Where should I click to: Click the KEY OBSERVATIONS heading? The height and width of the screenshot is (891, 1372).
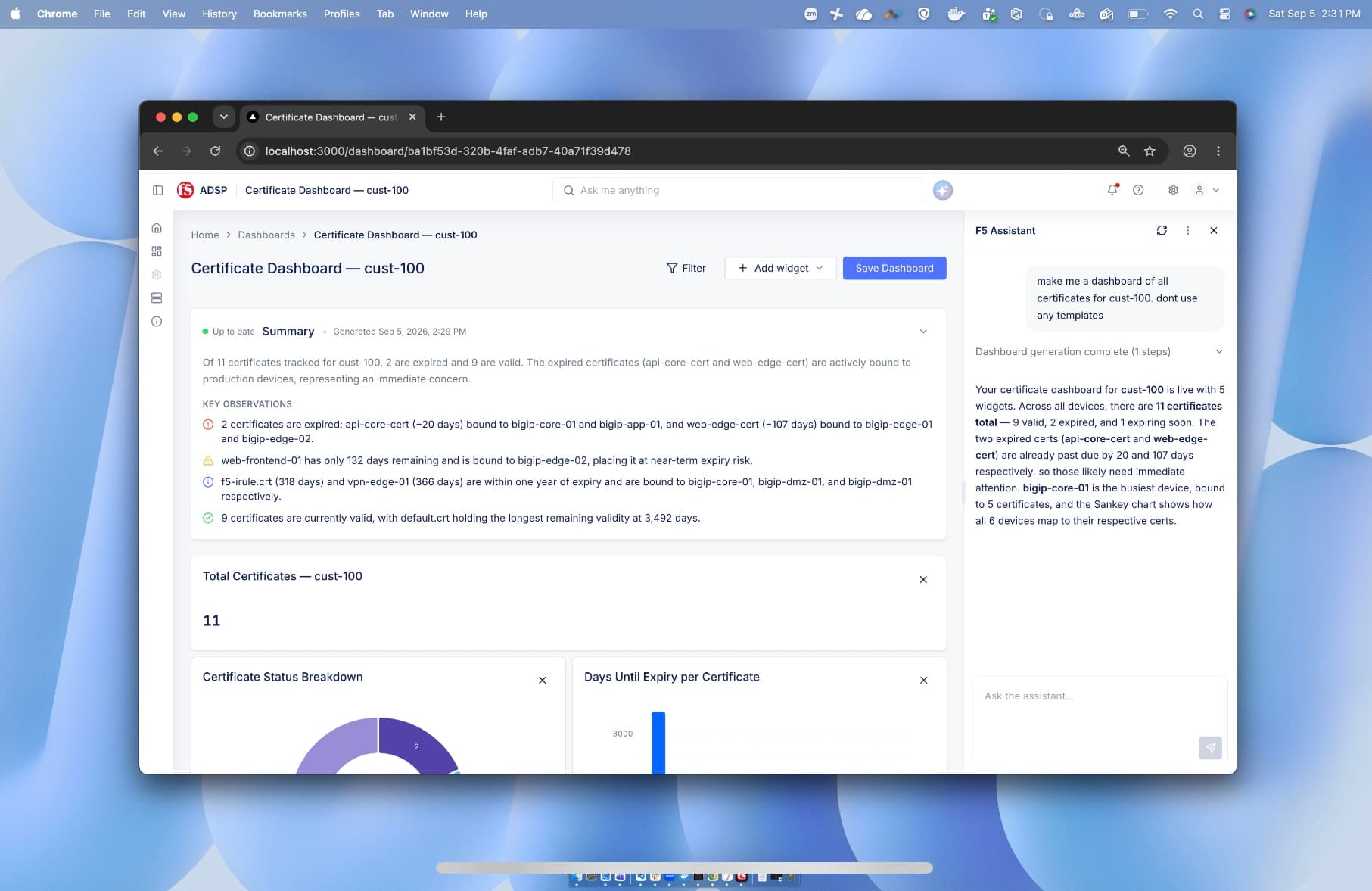point(247,404)
